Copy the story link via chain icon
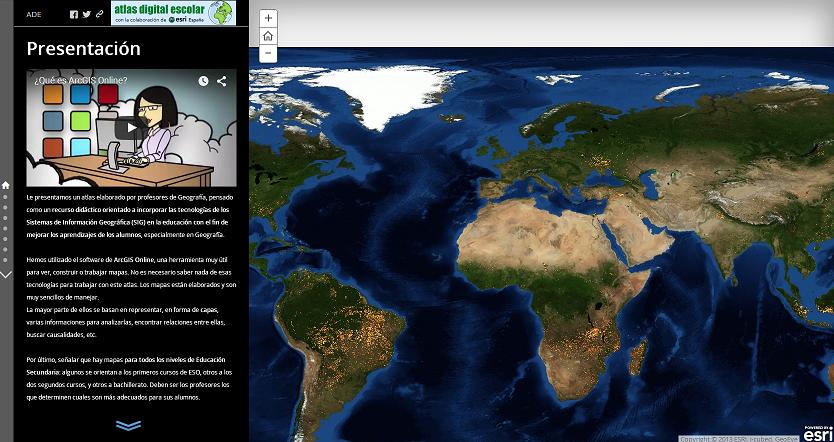Viewport: 834px width, 442px height. pyautogui.click(x=99, y=14)
